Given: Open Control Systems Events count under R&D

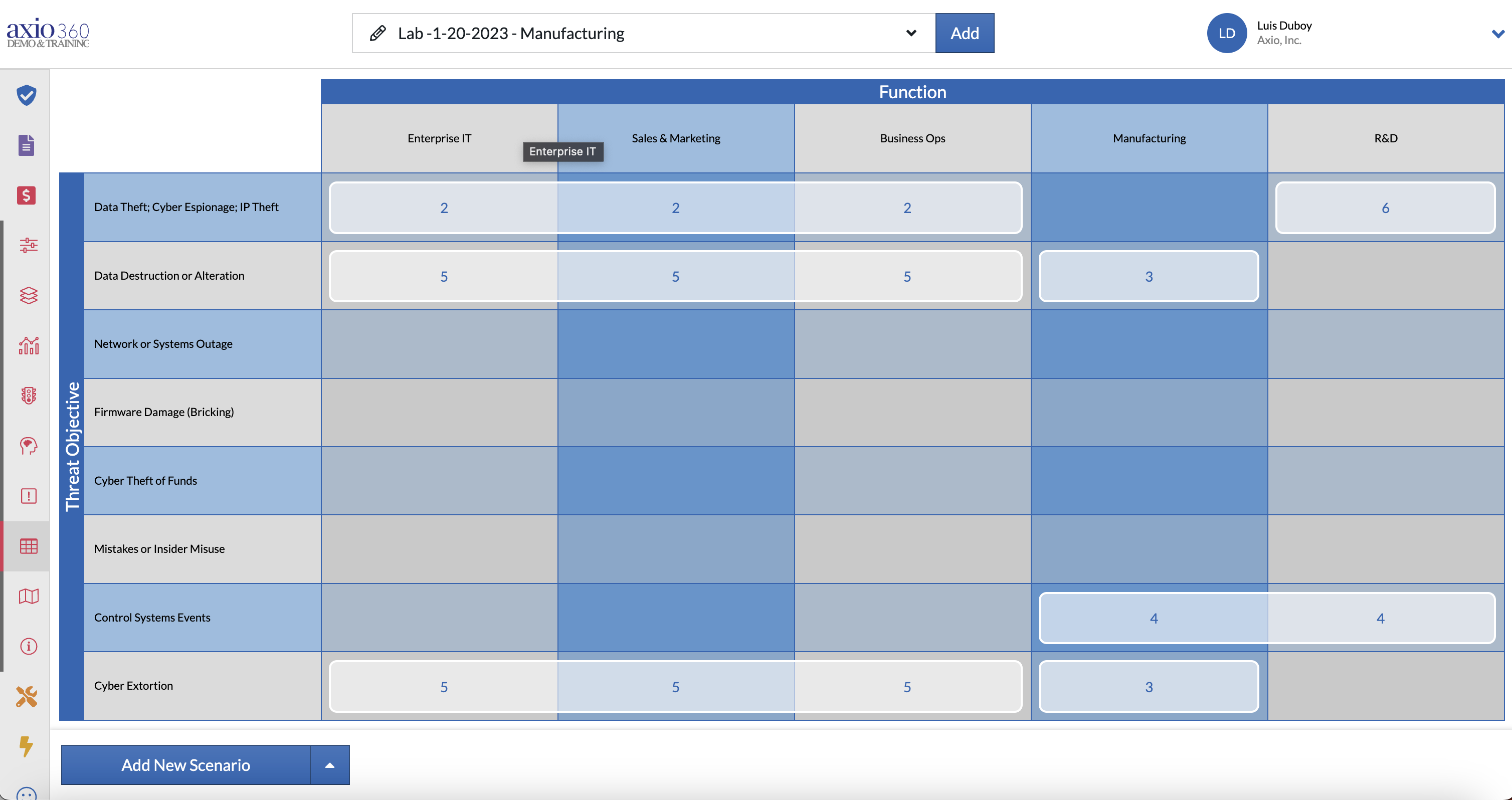Looking at the screenshot, I should (1381, 618).
